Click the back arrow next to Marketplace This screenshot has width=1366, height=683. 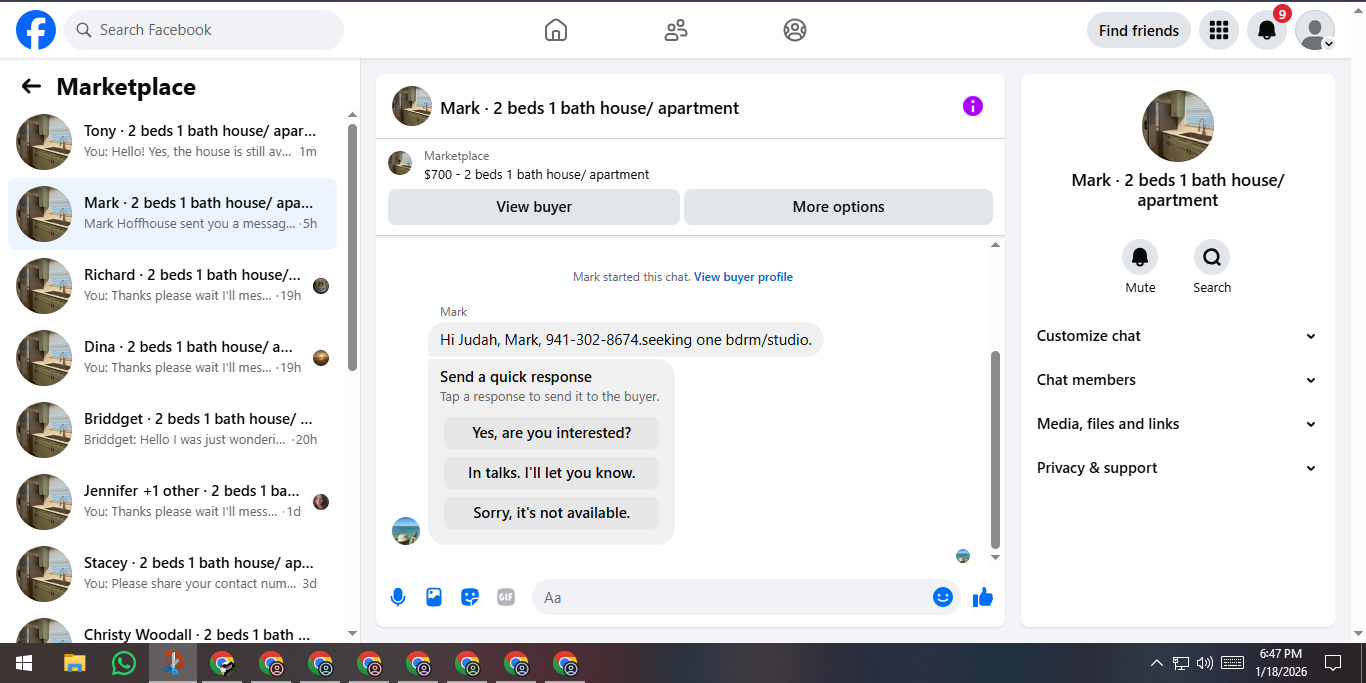click(x=31, y=87)
